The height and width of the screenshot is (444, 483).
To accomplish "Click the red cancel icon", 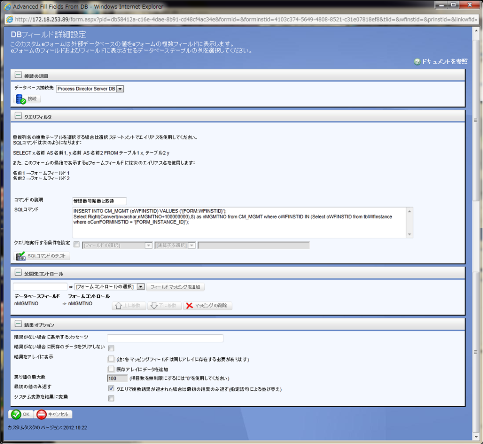I will (41, 414).
